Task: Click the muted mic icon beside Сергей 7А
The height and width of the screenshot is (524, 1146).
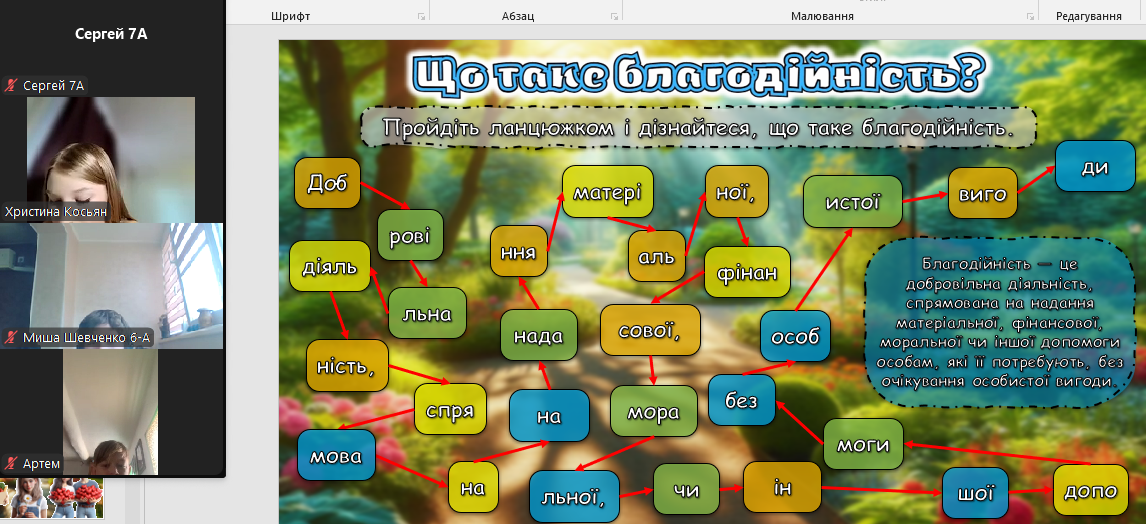Action: pos(12,86)
